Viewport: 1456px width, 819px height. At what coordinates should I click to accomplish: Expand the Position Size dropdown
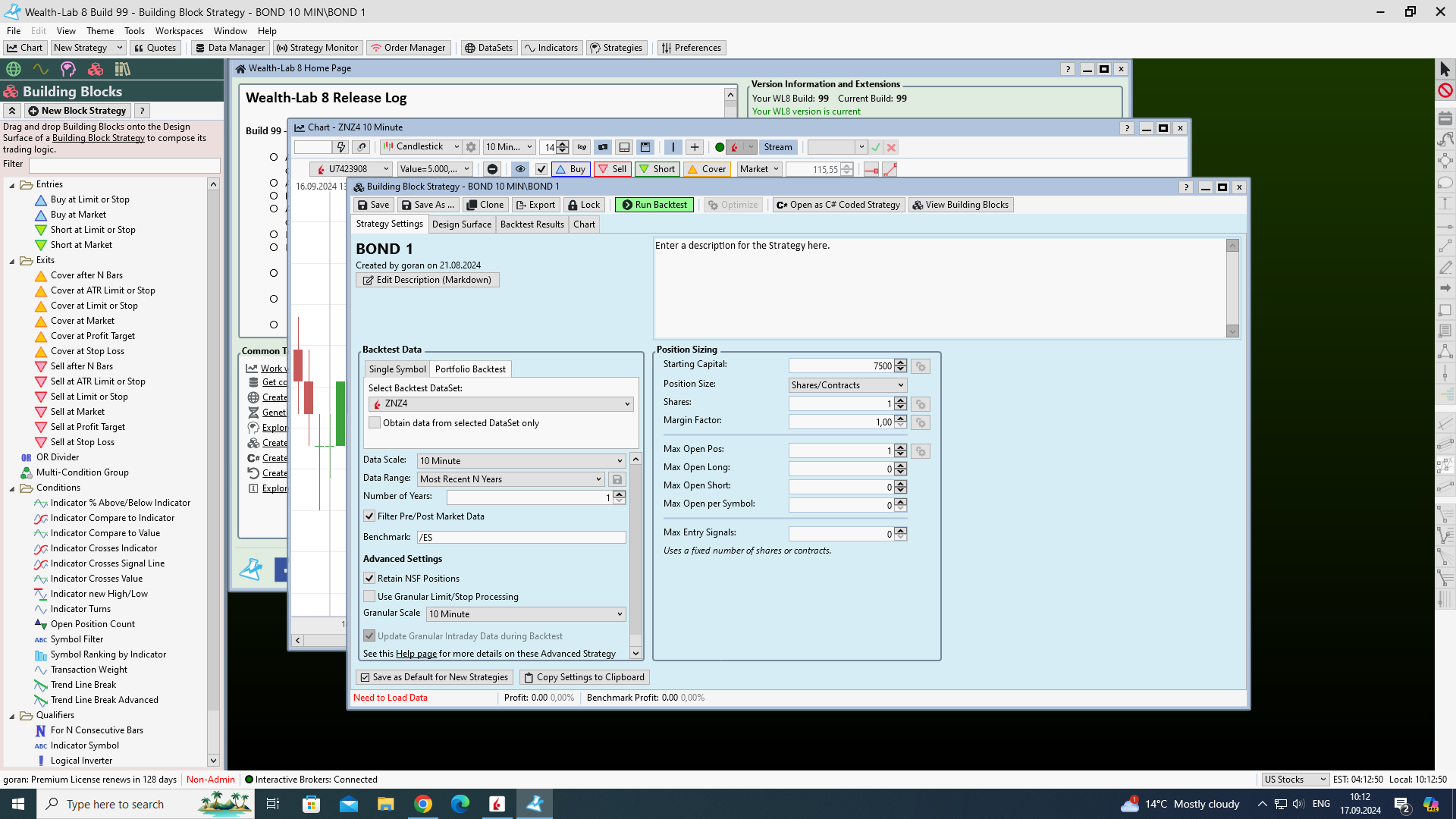848,385
